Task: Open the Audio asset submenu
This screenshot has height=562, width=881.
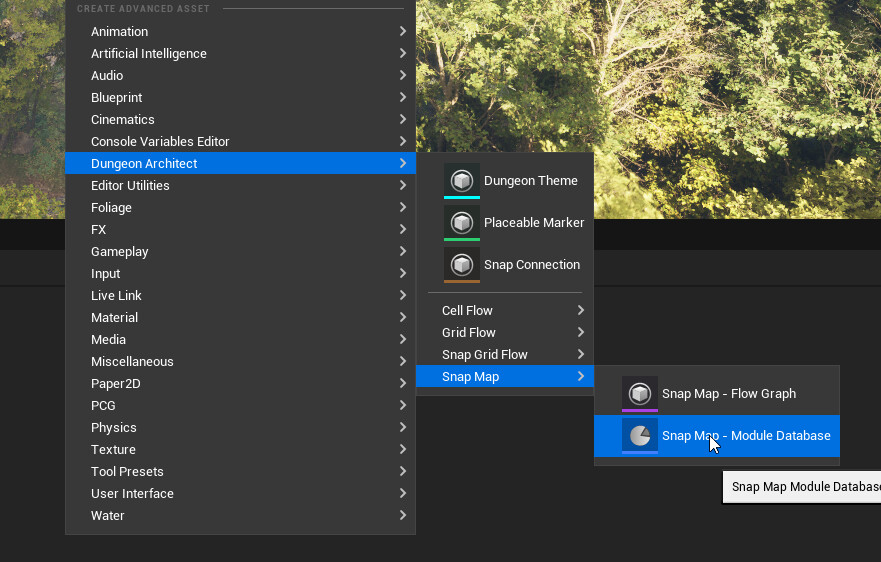Action: click(240, 75)
